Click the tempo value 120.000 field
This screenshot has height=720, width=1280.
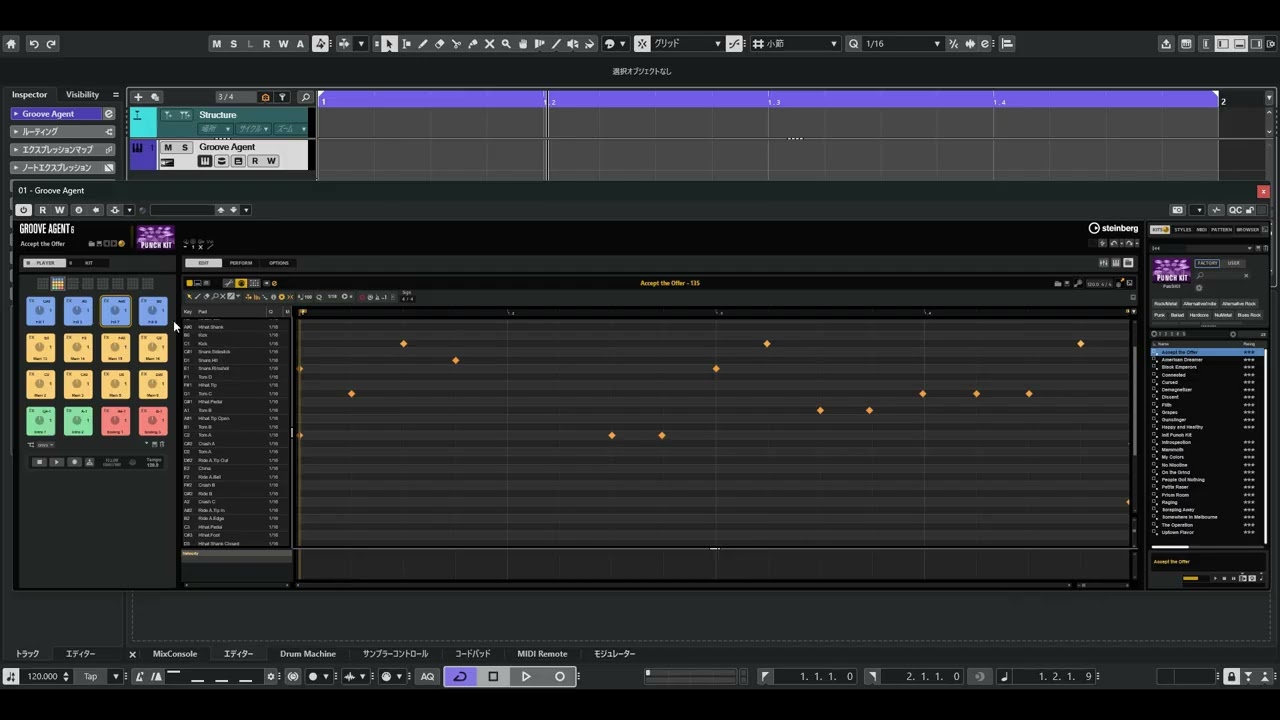(42, 677)
